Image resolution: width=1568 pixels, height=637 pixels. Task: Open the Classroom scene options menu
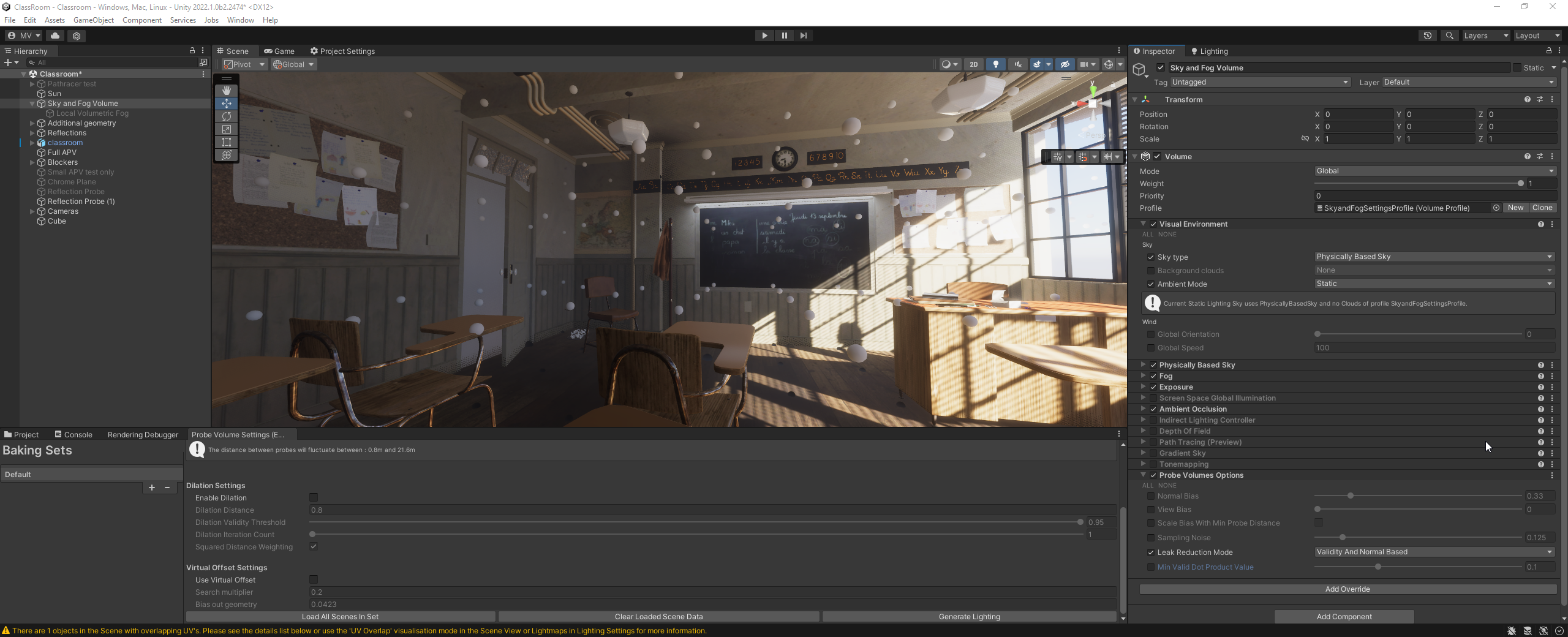point(203,73)
